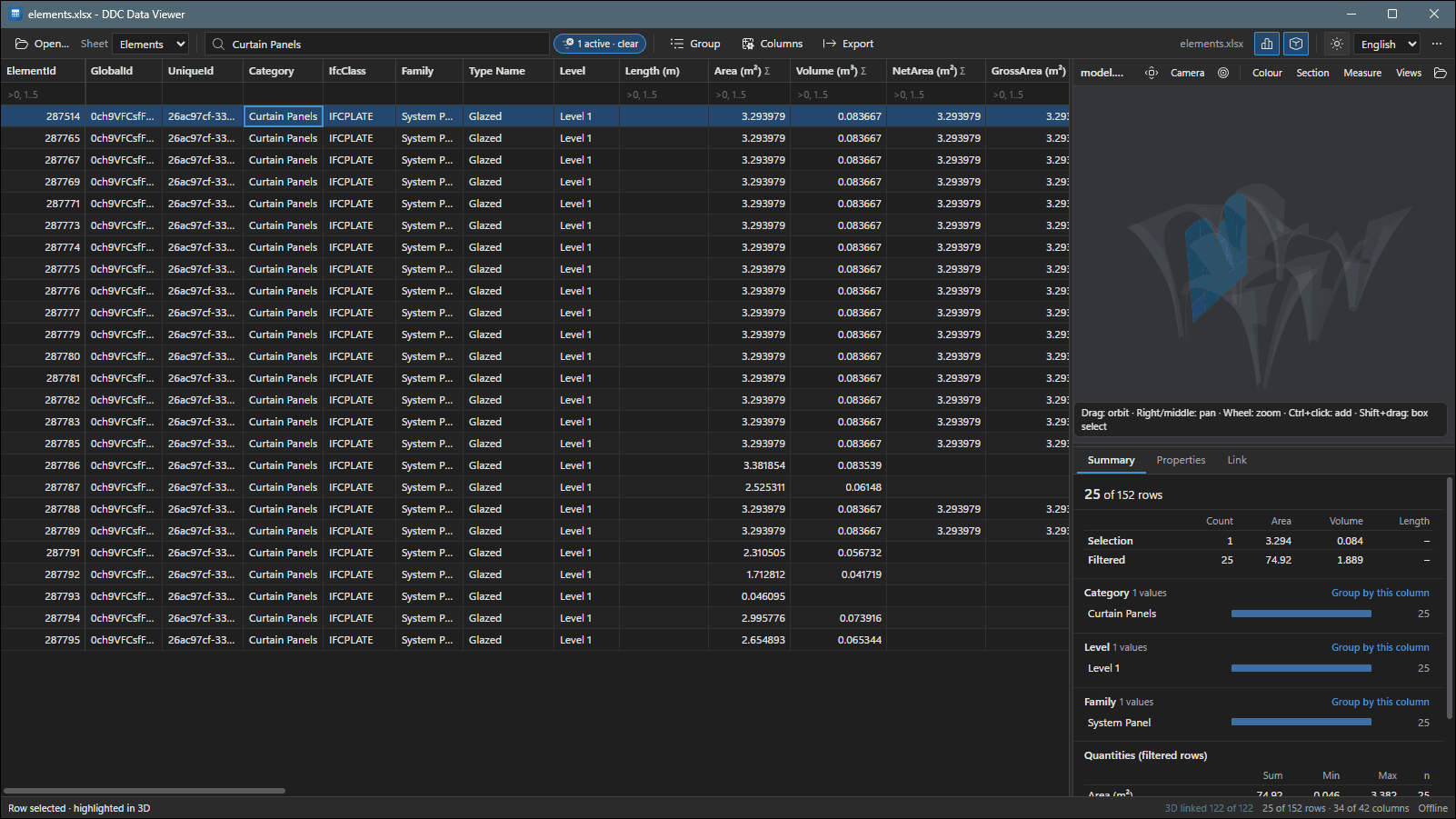The image size is (1456, 819).
Task: Group by the Level column link
Action: [1380, 647]
